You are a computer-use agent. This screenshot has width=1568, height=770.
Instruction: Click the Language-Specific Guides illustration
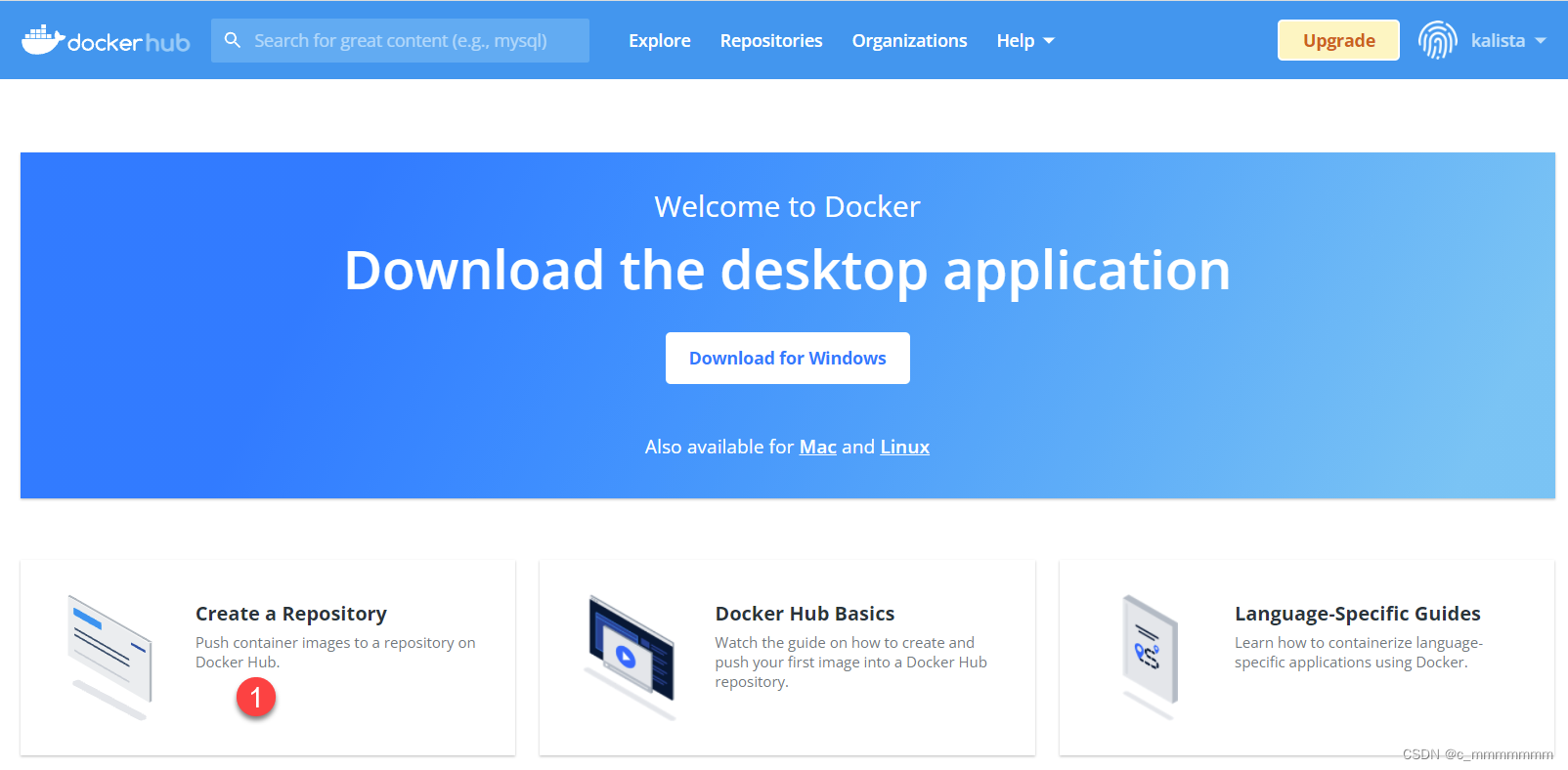click(x=1151, y=657)
